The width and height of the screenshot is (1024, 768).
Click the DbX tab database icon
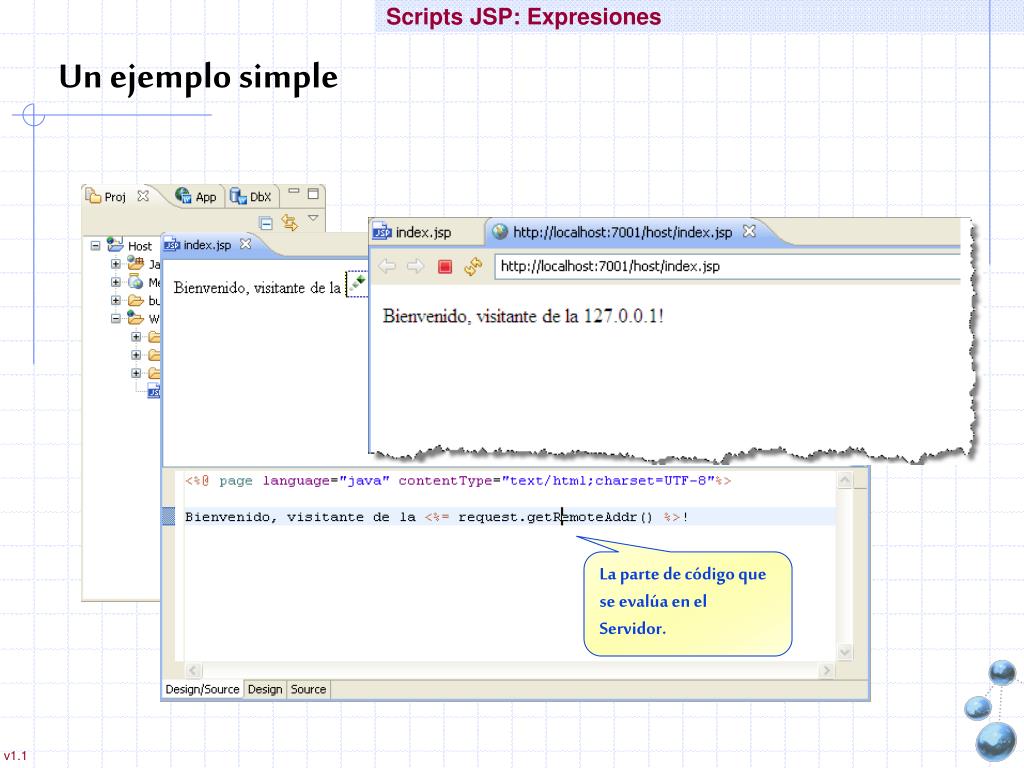pyautogui.click(x=238, y=195)
